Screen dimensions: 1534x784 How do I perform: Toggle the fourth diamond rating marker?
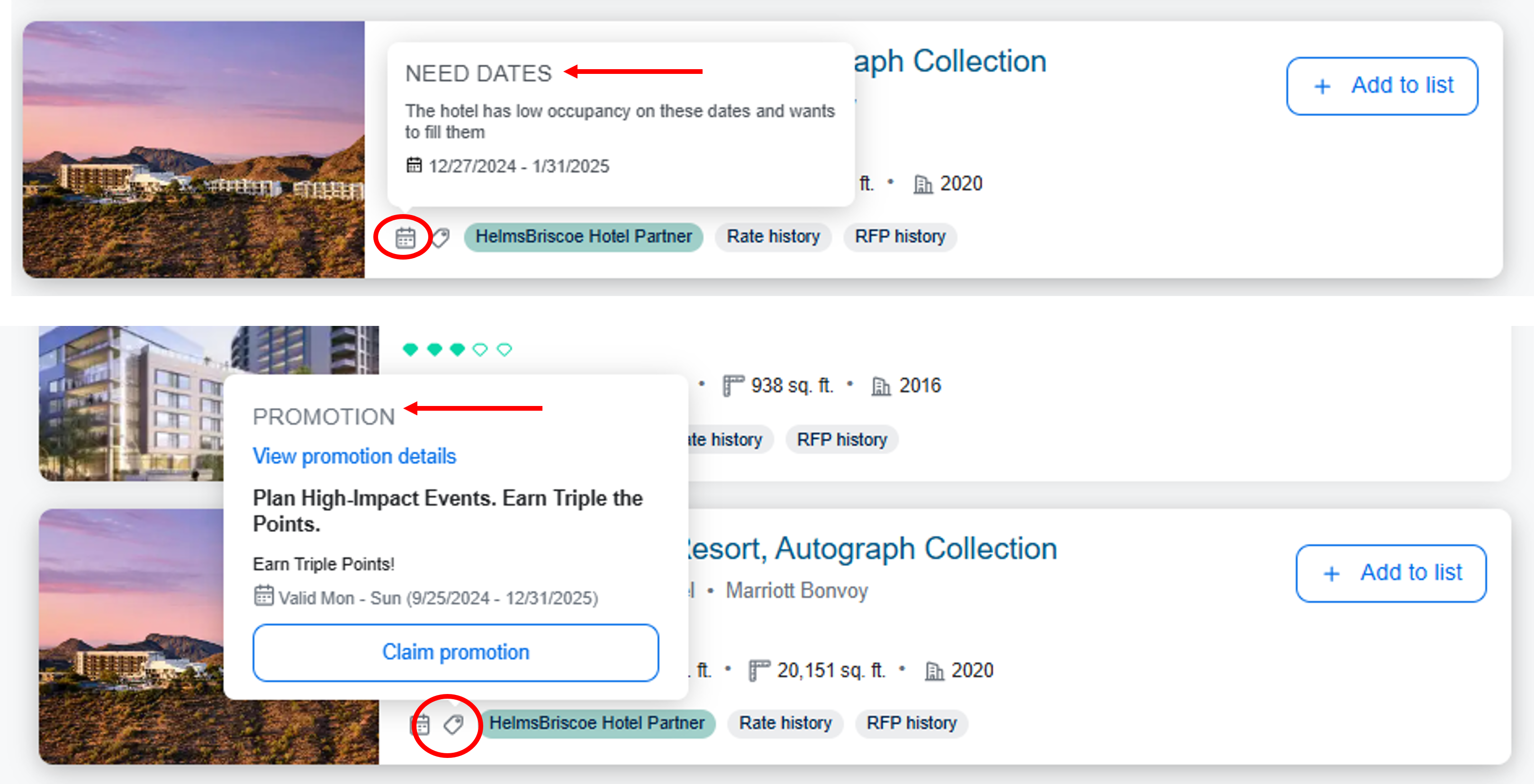point(480,350)
